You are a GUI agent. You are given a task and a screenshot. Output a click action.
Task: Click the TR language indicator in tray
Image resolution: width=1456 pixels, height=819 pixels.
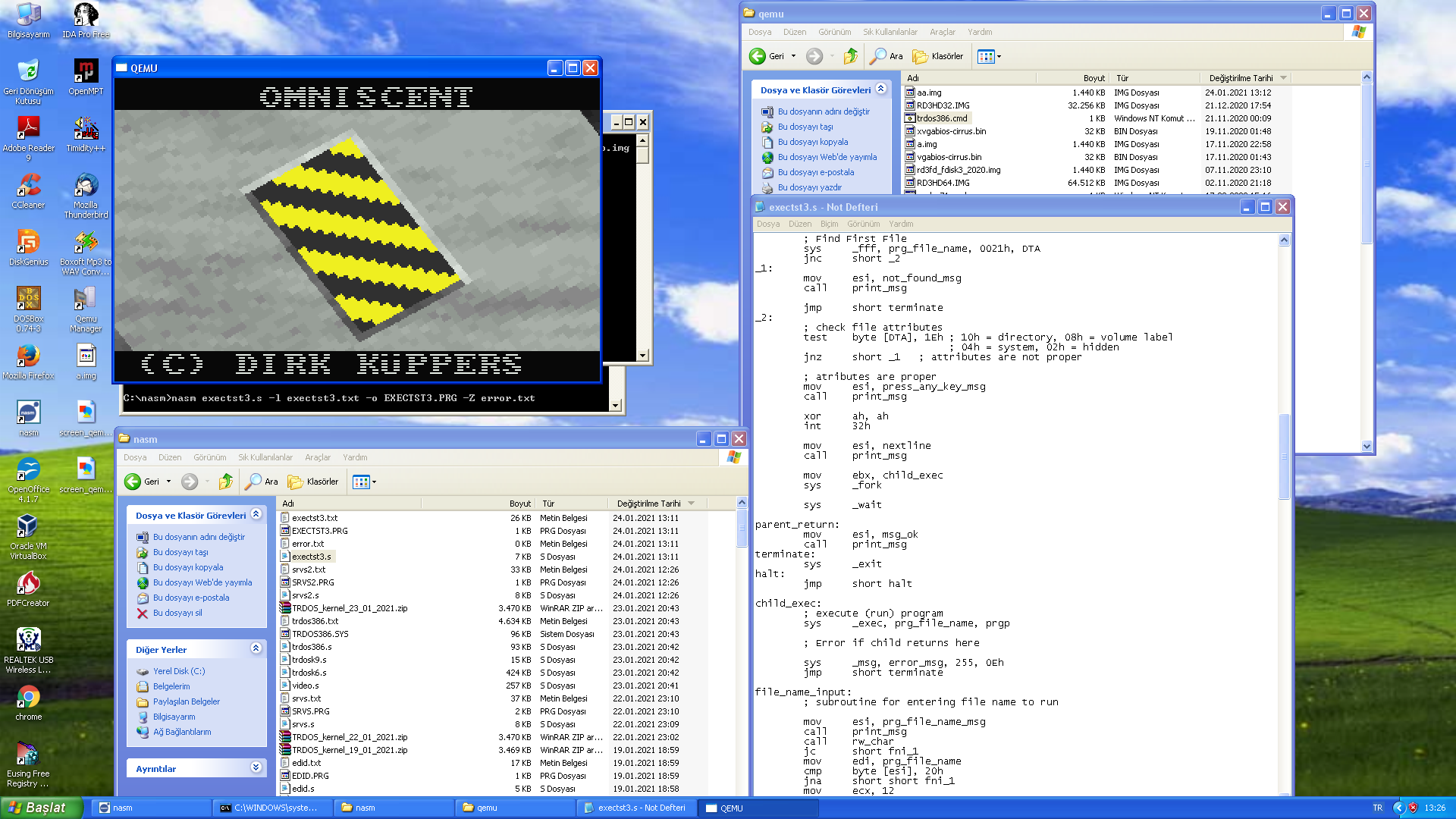(x=1377, y=808)
